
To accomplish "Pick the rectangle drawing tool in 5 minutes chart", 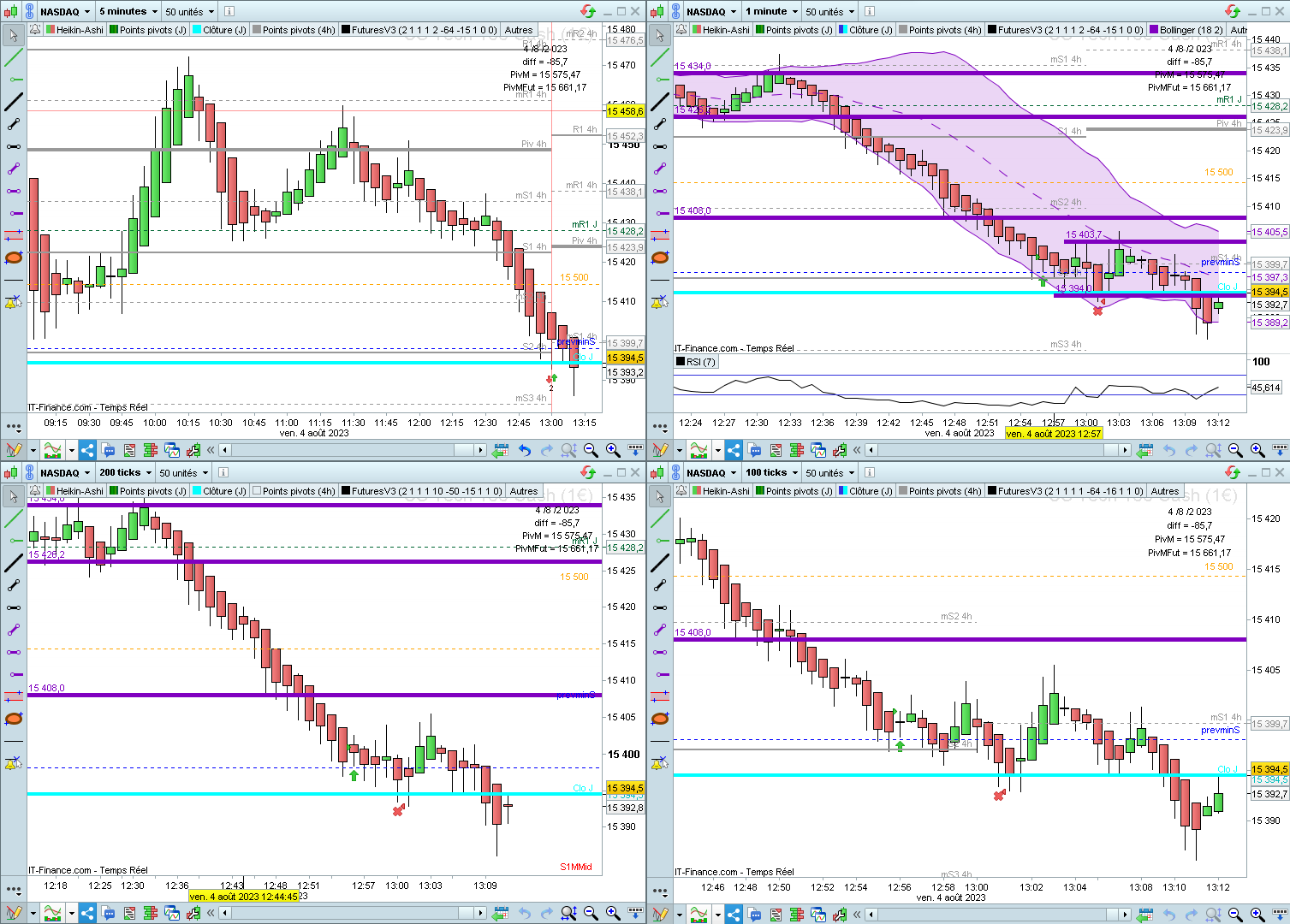I will click(x=14, y=235).
